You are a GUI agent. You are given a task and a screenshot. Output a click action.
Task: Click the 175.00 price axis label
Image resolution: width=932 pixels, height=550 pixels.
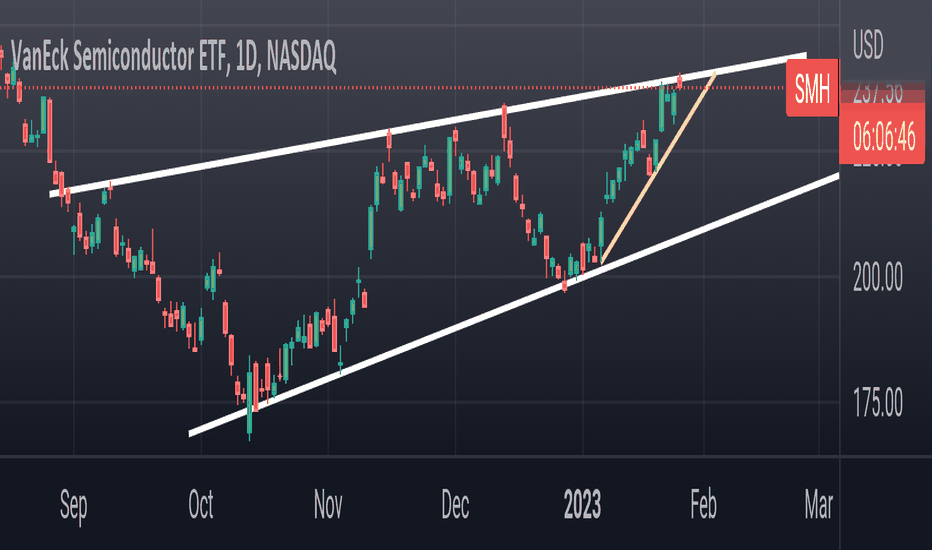coord(877,403)
